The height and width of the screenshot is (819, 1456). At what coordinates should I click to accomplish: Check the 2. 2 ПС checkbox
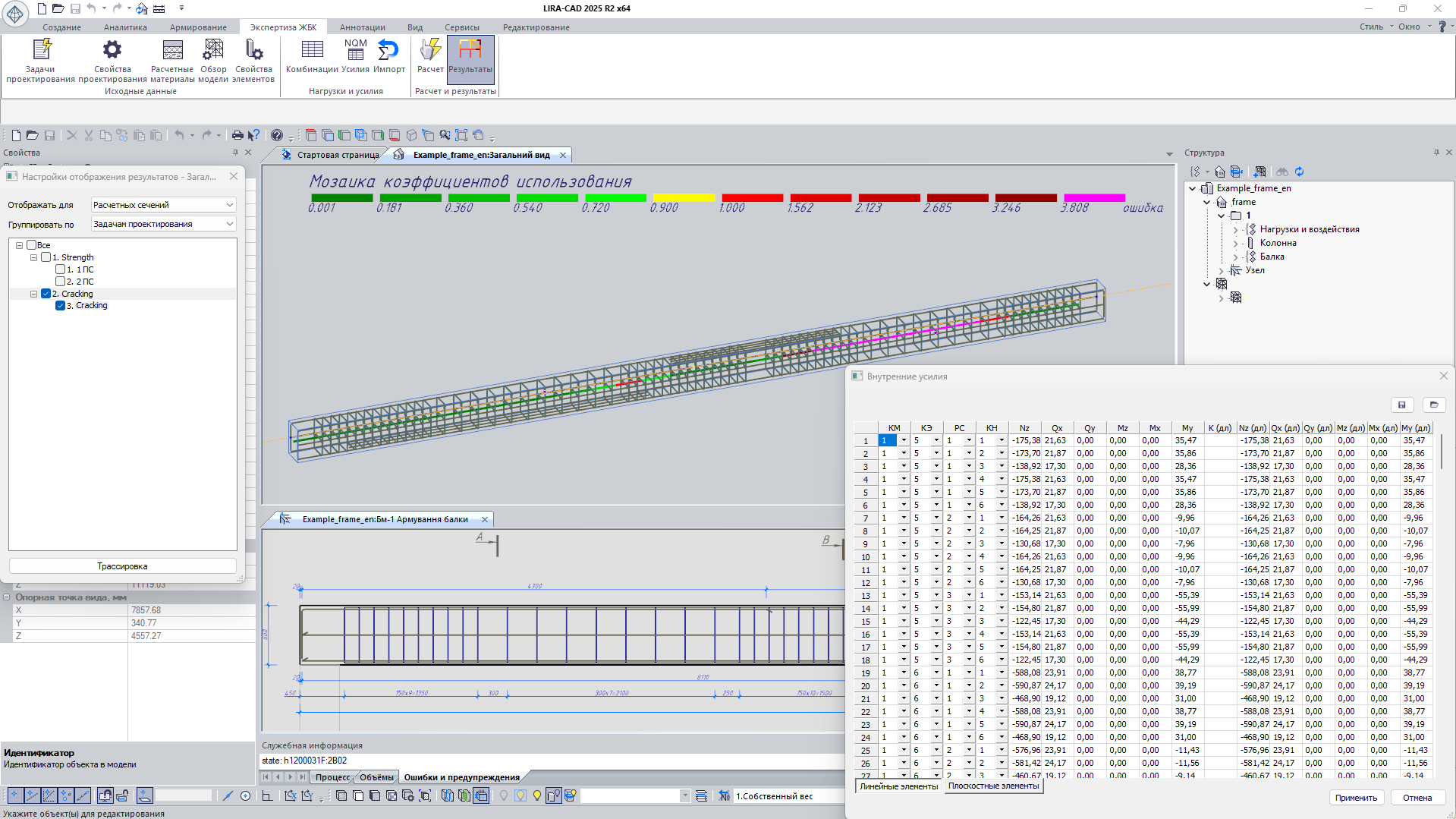click(x=61, y=282)
